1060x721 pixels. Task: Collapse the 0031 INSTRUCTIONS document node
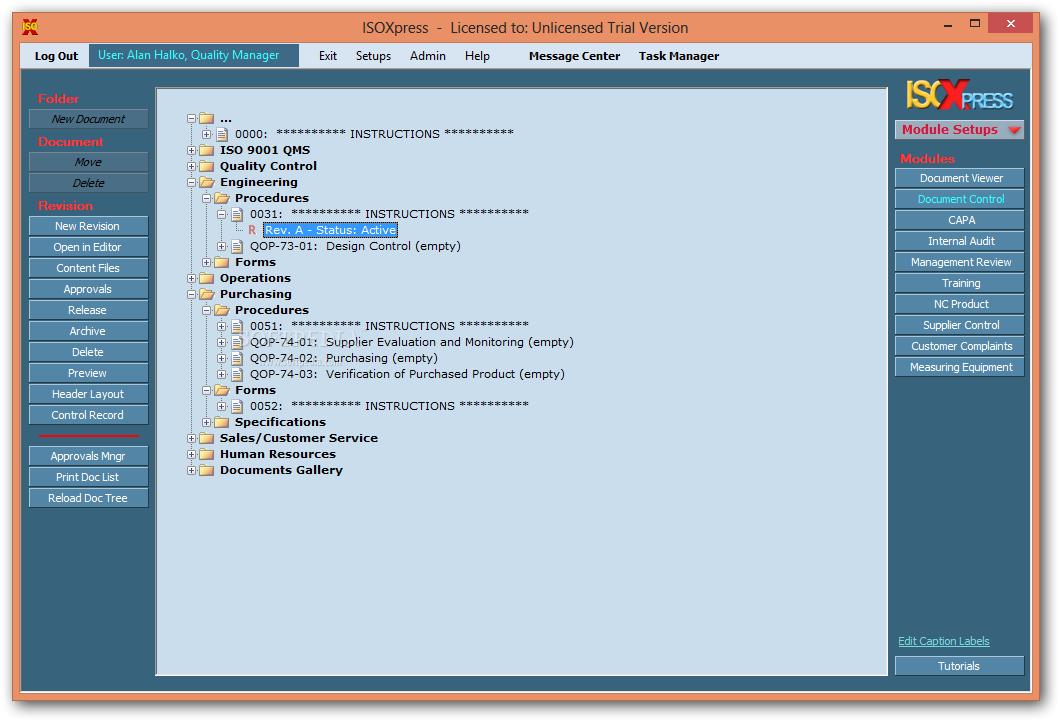221,214
